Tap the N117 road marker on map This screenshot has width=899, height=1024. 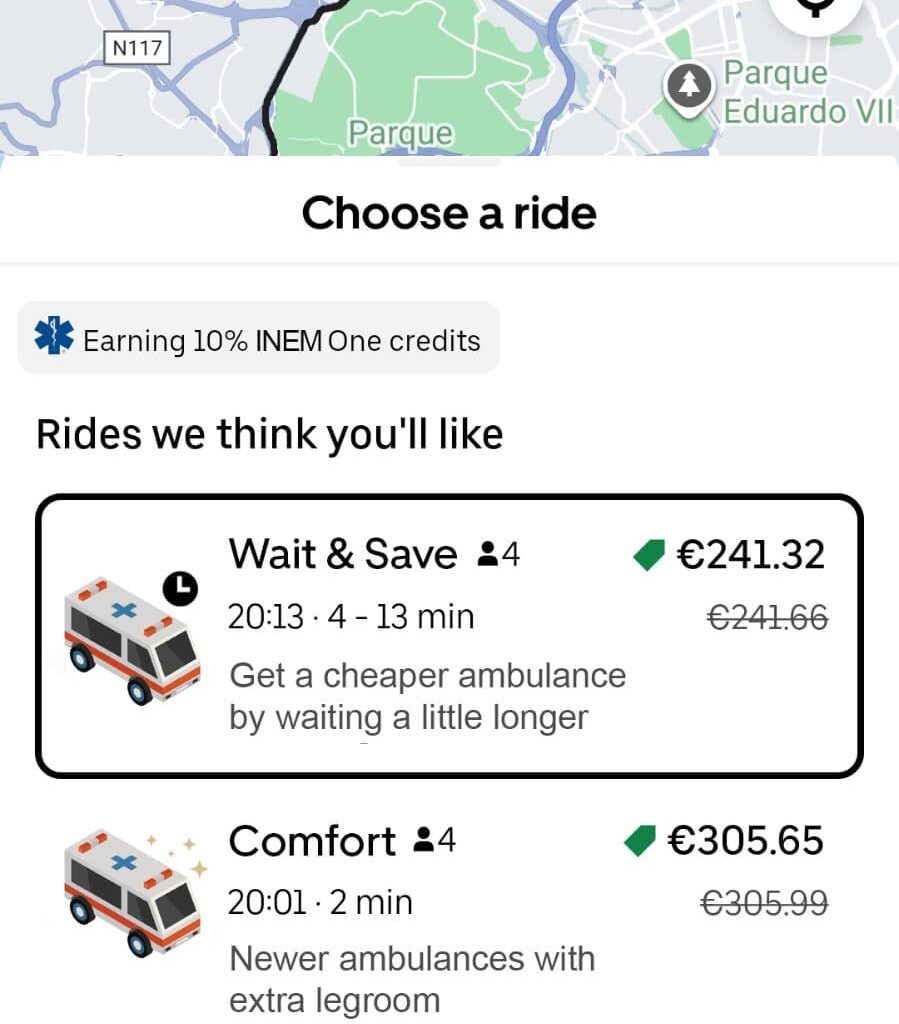(137, 47)
